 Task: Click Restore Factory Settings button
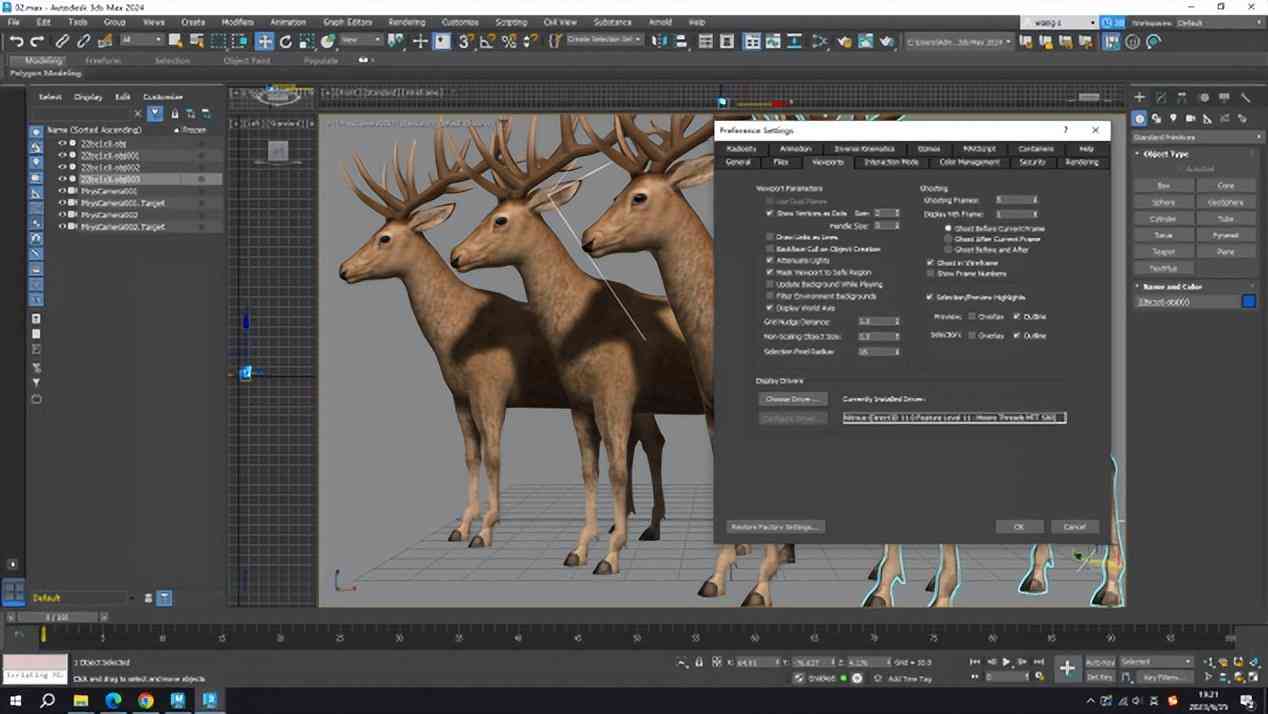point(776,527)
